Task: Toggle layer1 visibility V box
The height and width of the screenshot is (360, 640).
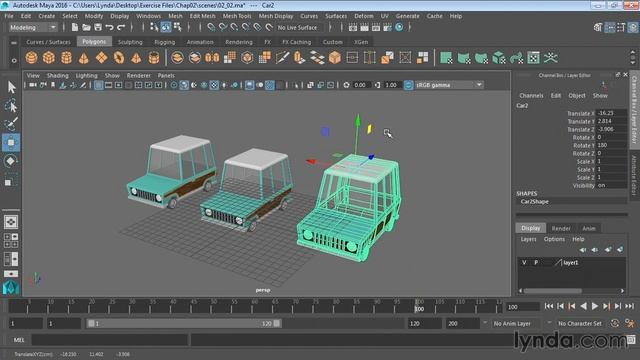Action: pyautogui.click(x=524, y=262)
